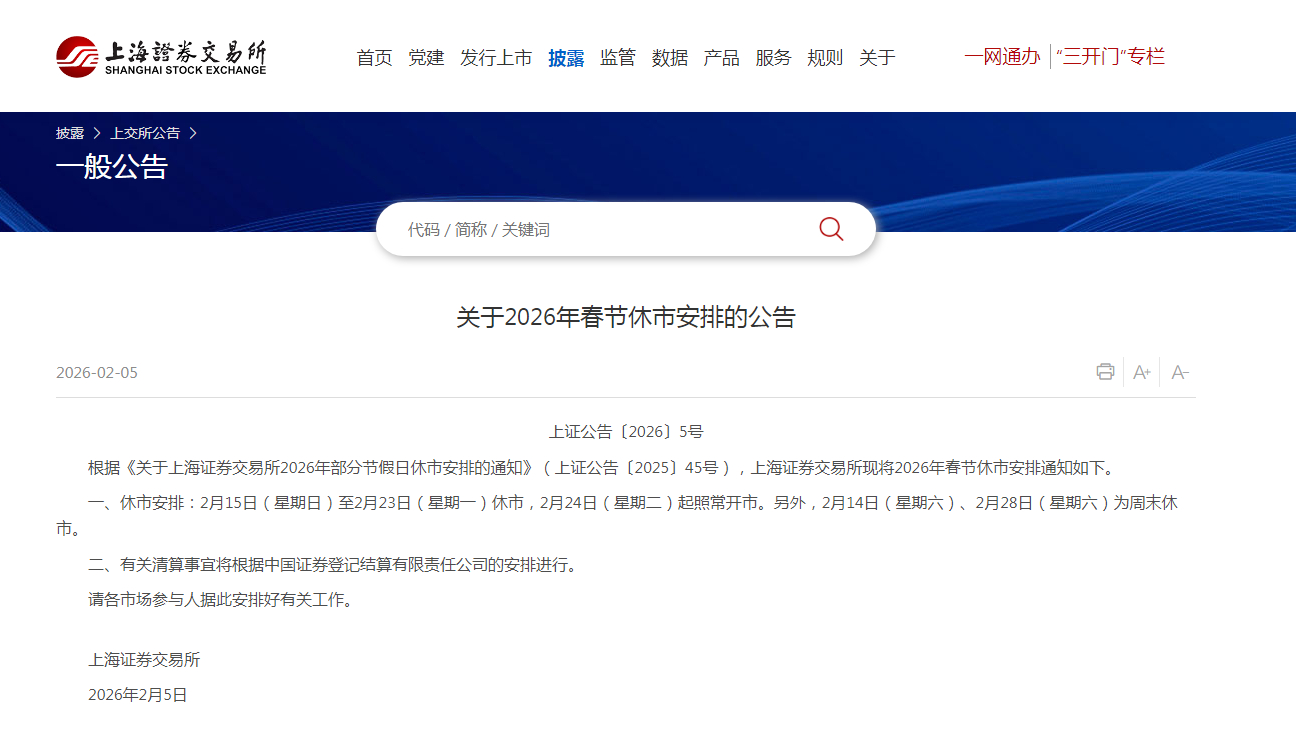1296x731 pixels.
Task: Click the A+ icon to enlarge text
Action: point(1141,371)
